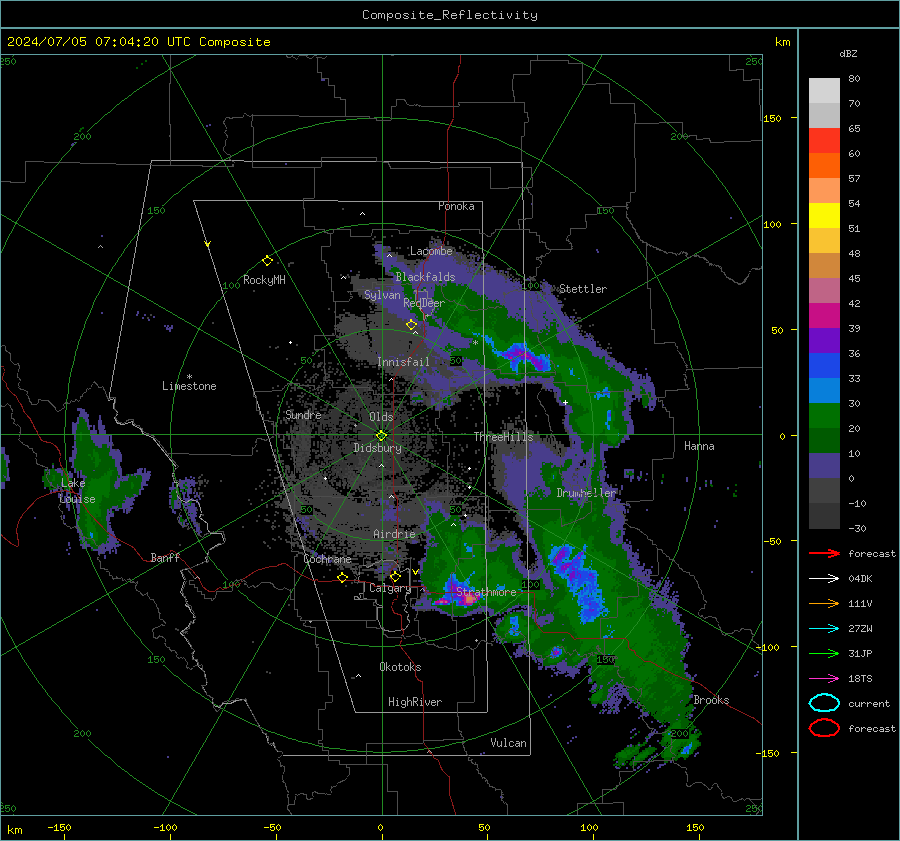900x841 pixels.
Task: Click the Airdrie city label
Action: pos(394,534)
